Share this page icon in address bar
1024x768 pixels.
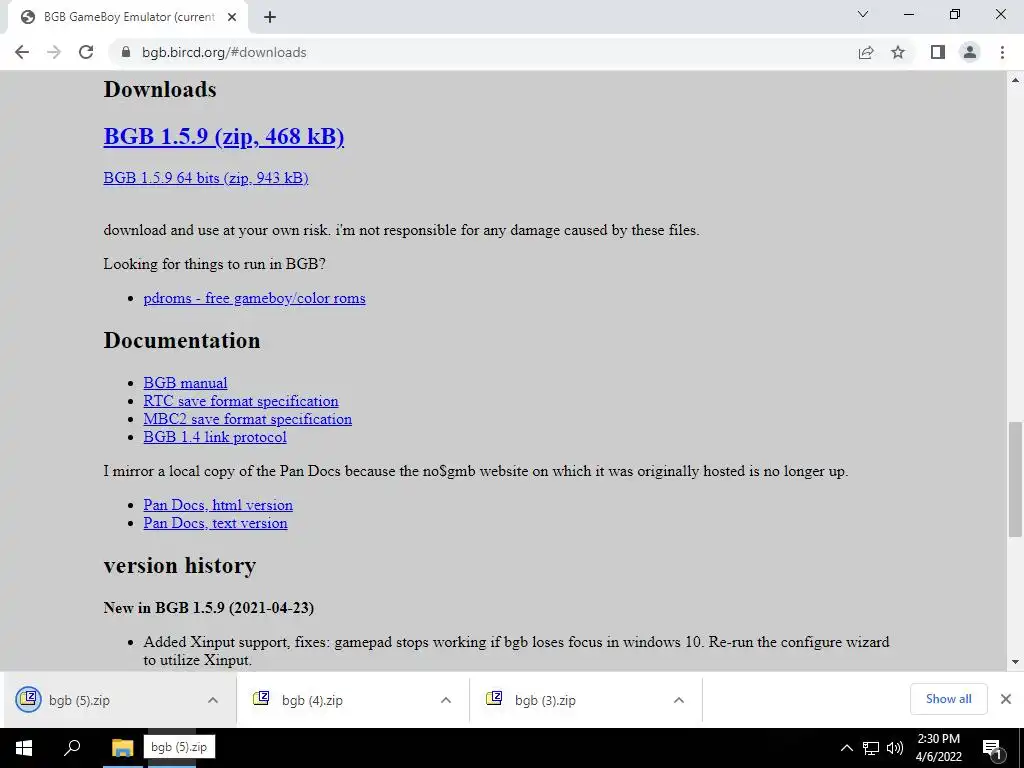(x=866, y=52)
